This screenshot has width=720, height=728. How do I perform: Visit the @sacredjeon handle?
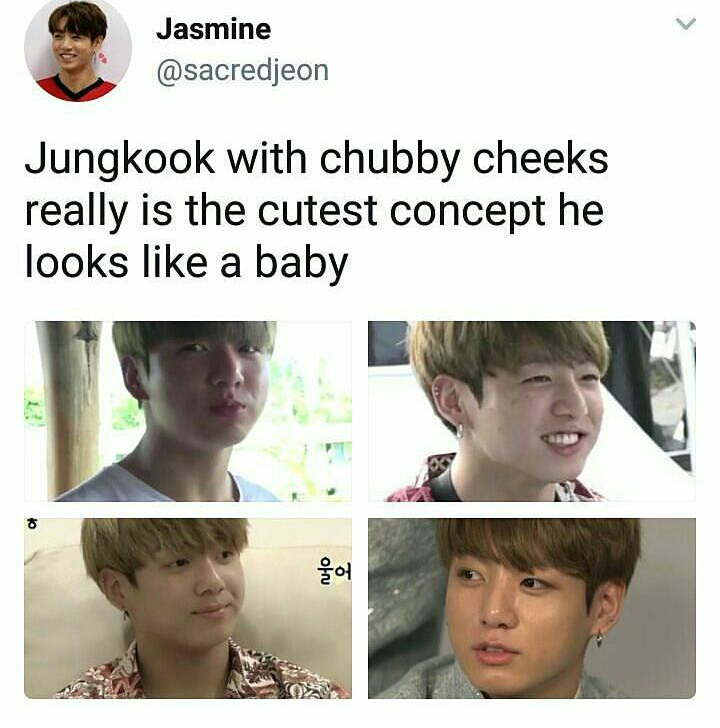tap(242, 72)
